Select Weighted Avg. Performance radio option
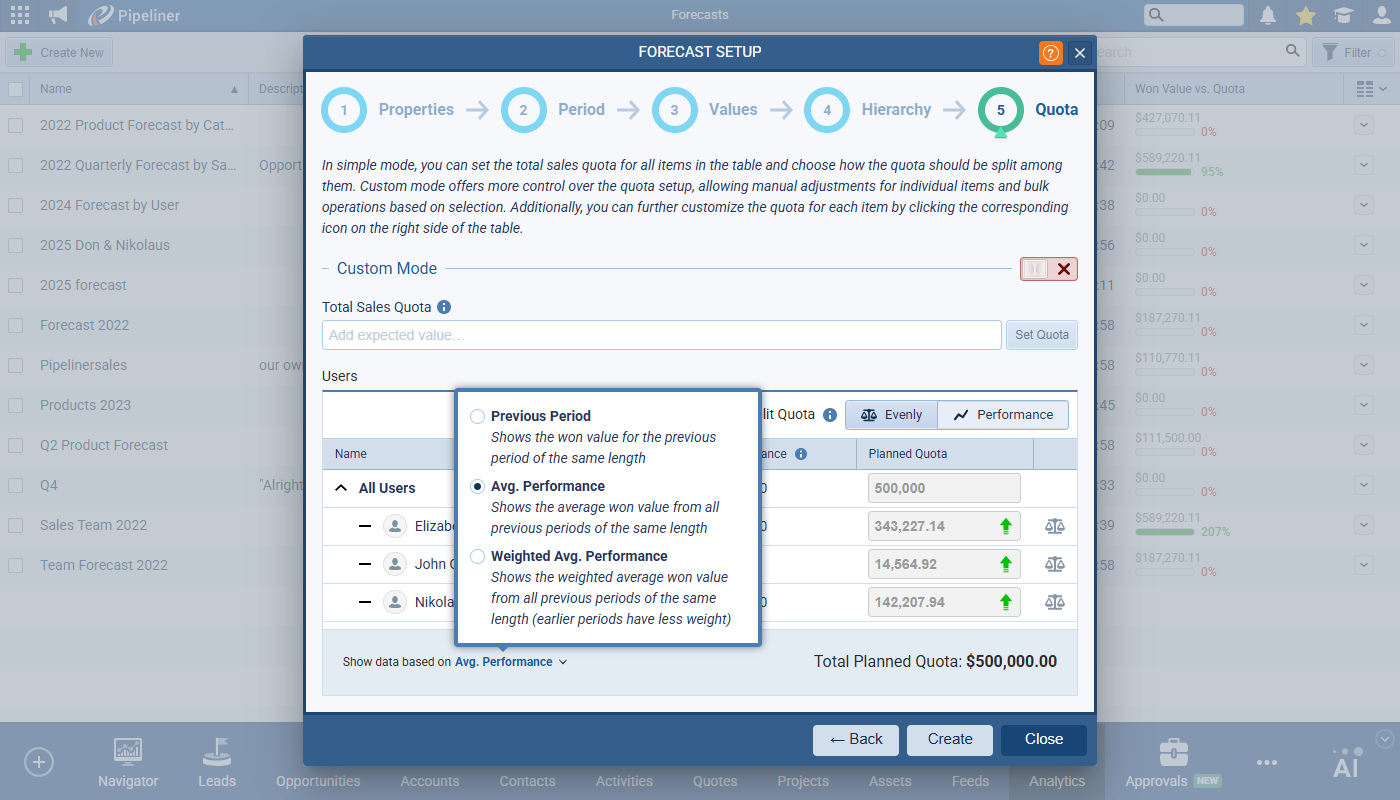 click(478, 556)
